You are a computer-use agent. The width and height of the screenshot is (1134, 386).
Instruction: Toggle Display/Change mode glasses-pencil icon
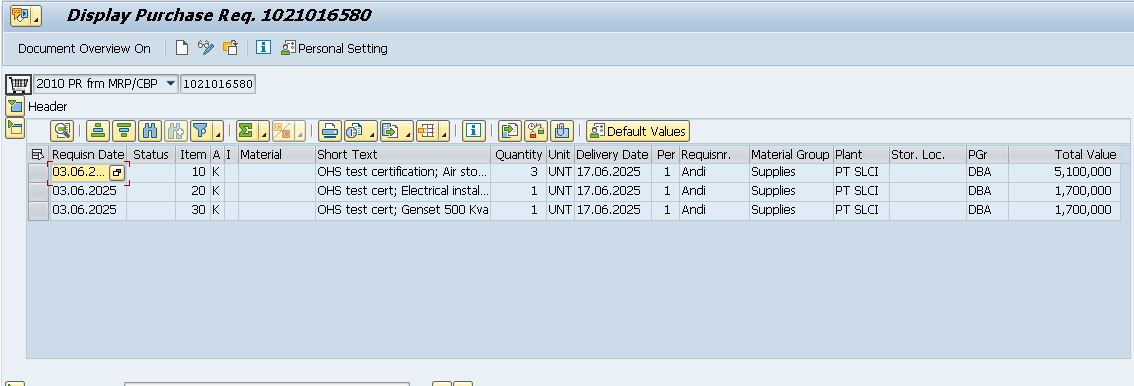click(x=206, y=48)
